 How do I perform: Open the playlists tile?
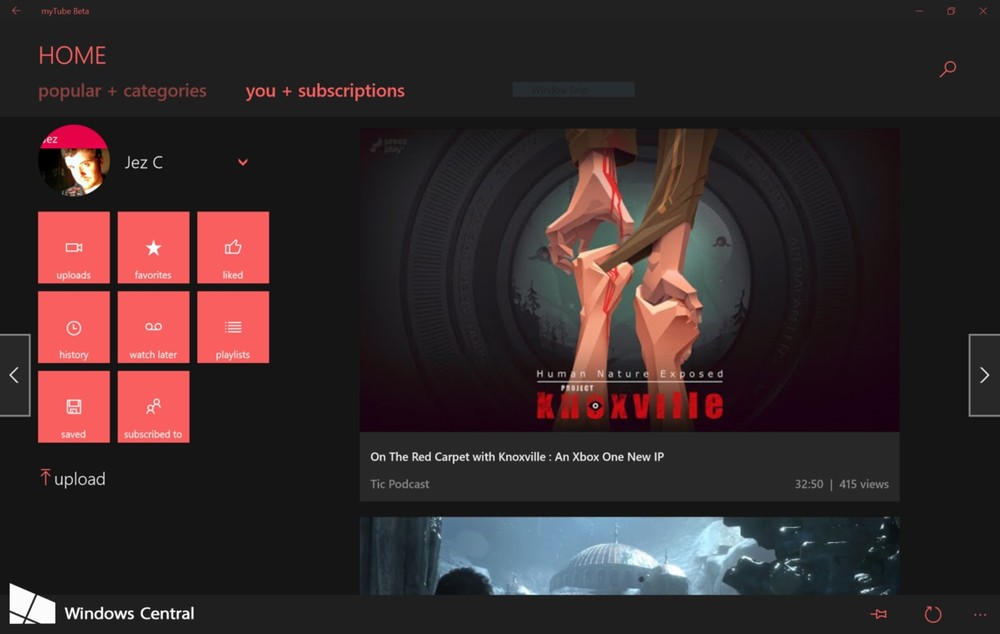(233, 327)
